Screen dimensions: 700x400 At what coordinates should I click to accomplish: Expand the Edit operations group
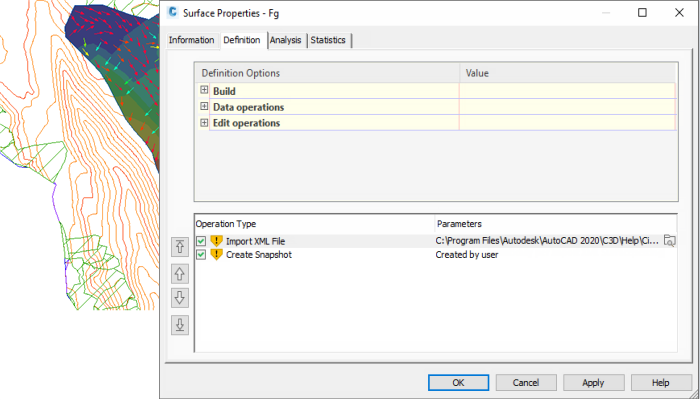pos(204,123)
